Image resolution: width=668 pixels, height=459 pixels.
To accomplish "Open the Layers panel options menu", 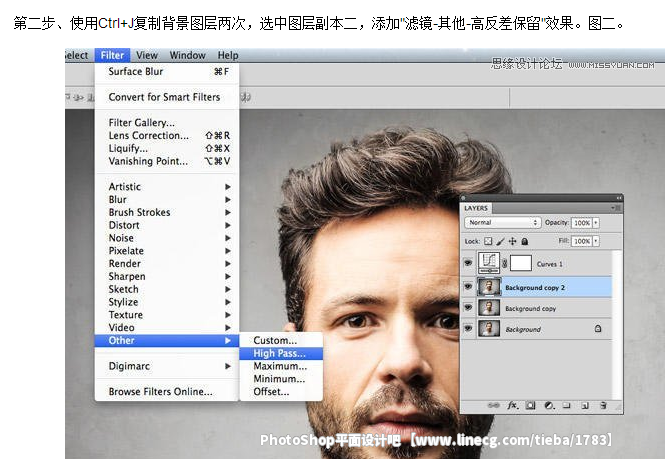I will pos(616,208).
